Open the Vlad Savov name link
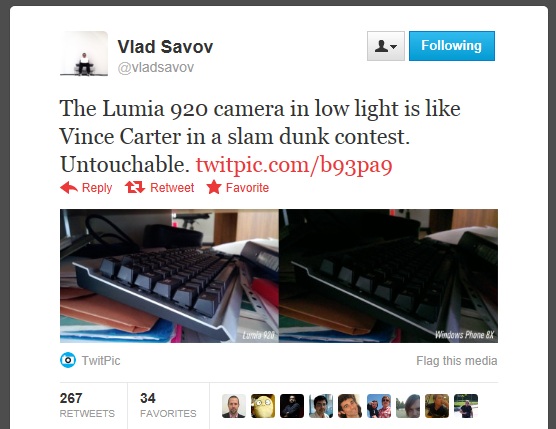 pos(165,46)
